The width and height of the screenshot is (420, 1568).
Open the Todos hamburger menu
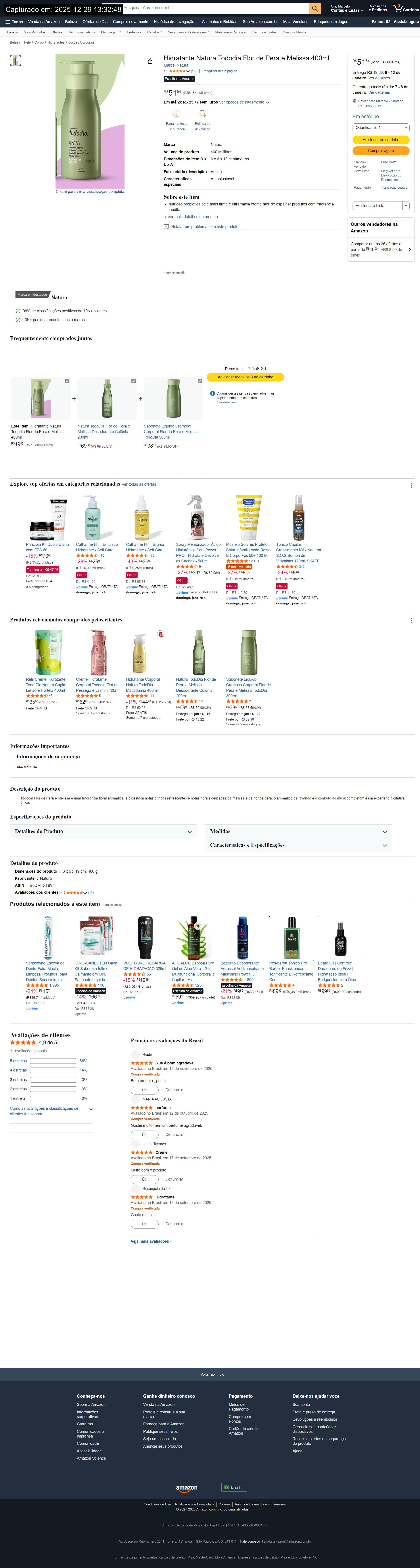14,21
